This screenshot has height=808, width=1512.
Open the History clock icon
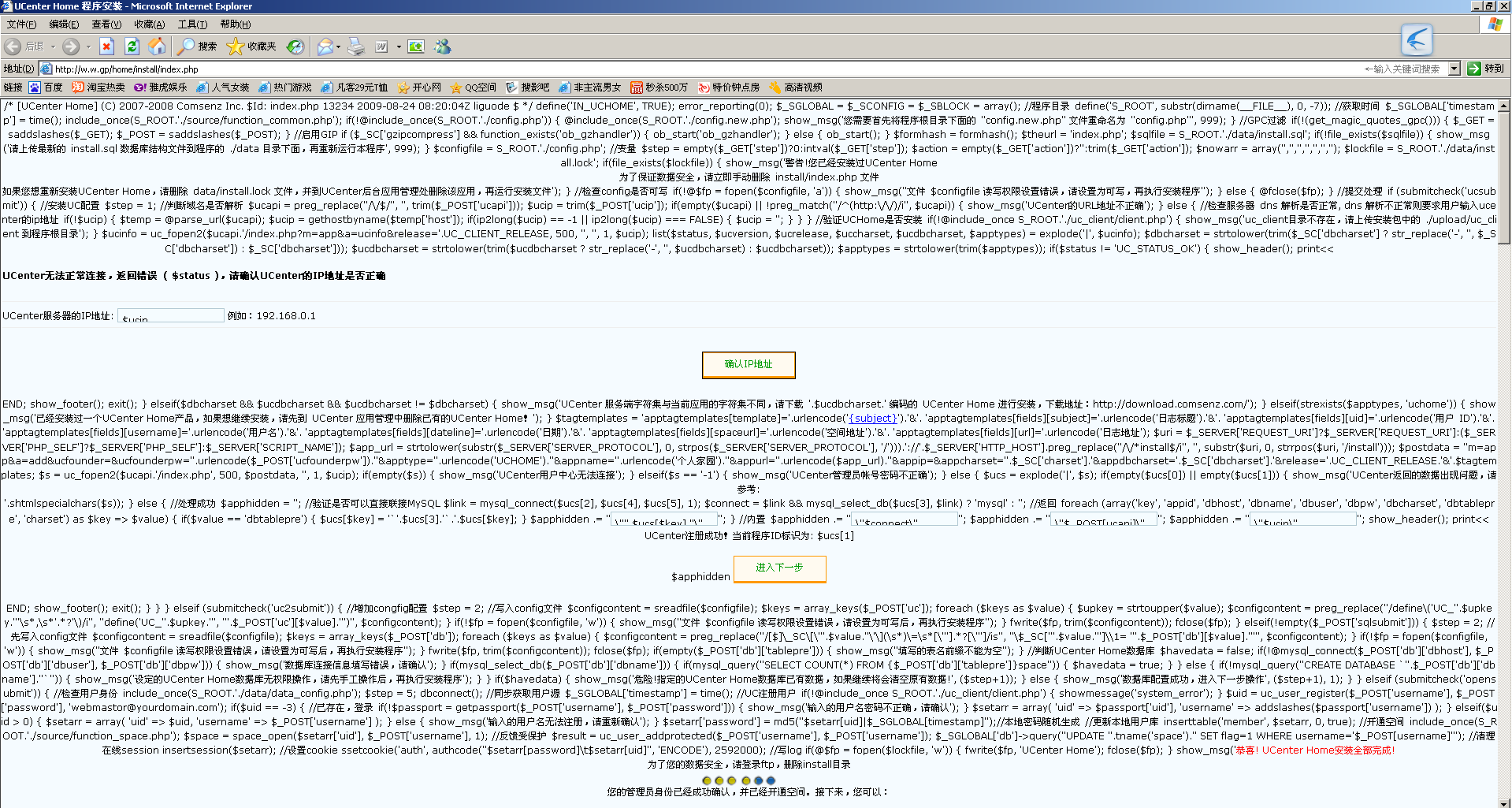pos(295,47)
